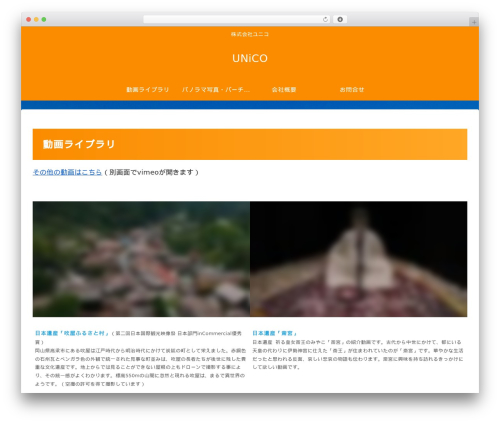Play the aerial village video thumbnail
The width and height of the screenshot is (500, 423).
[x=141, y=259]
